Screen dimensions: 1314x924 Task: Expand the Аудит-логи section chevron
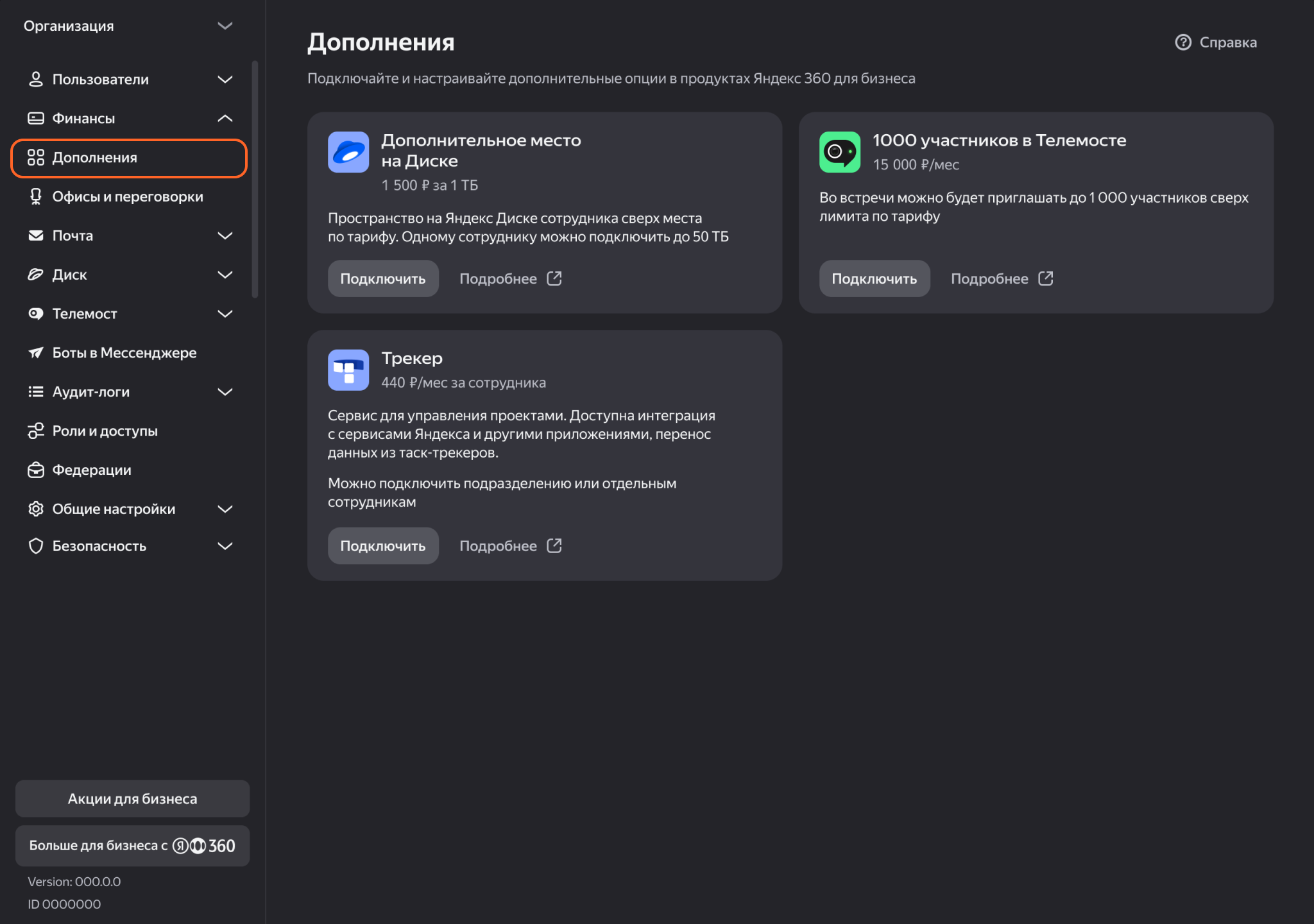(225, 392)
